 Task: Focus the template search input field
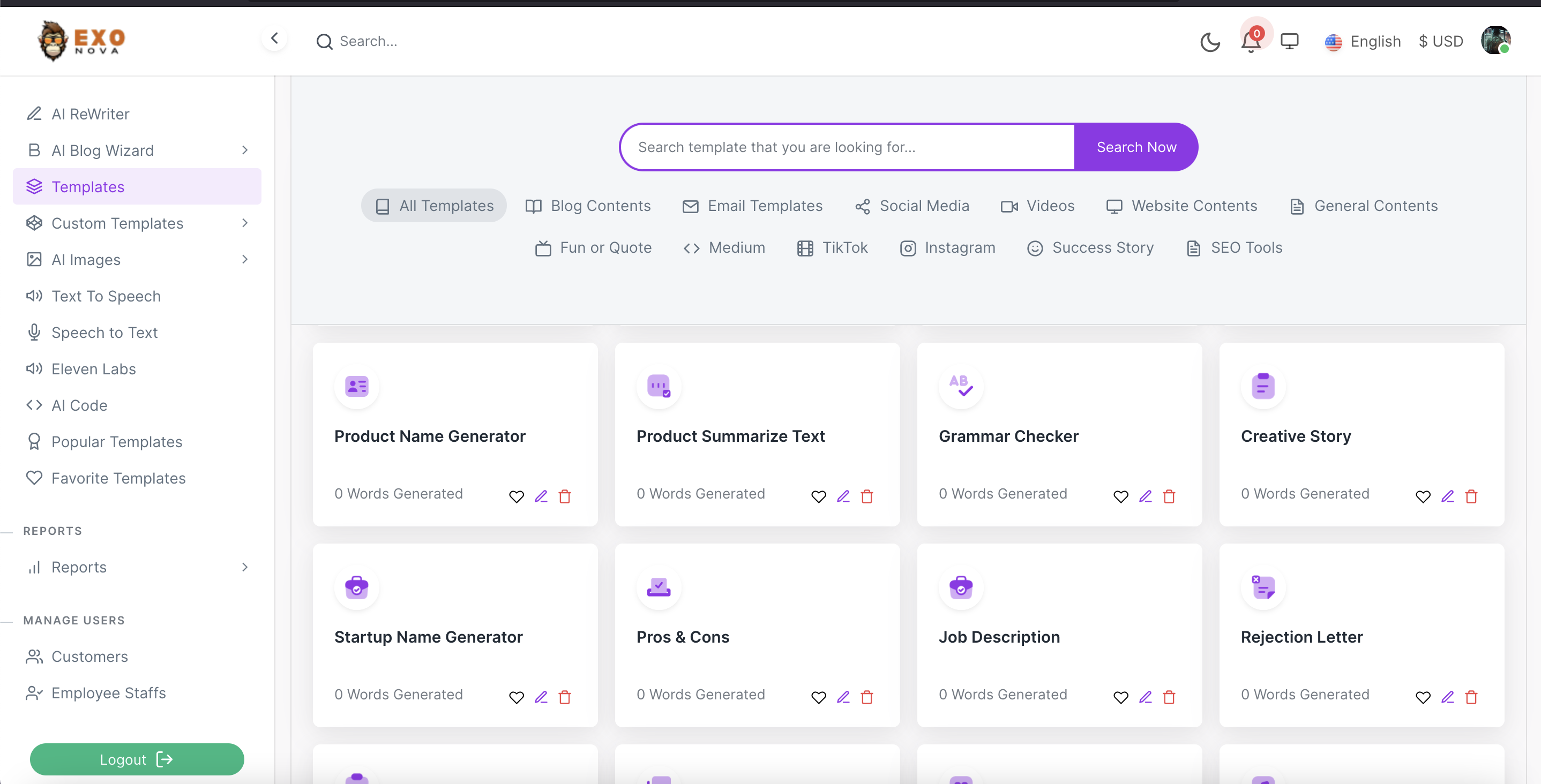[847, 147]
